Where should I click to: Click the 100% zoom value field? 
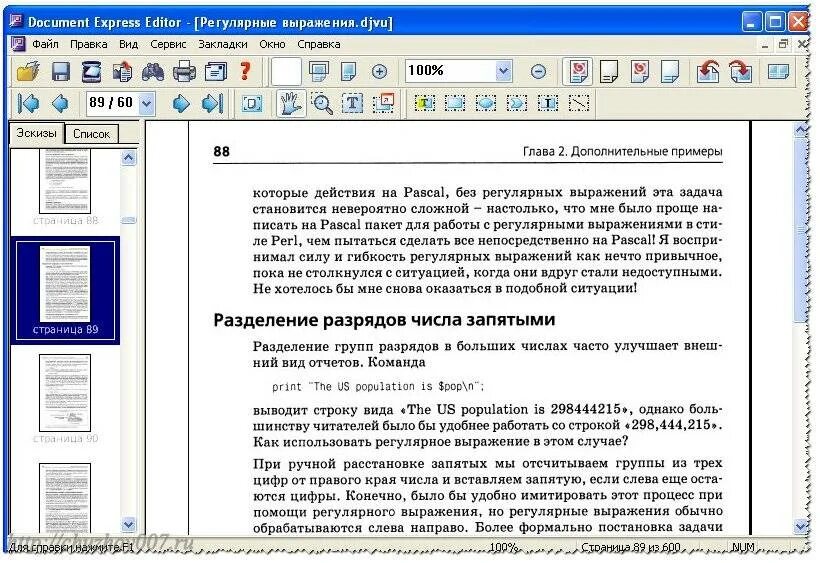point(451,71)
